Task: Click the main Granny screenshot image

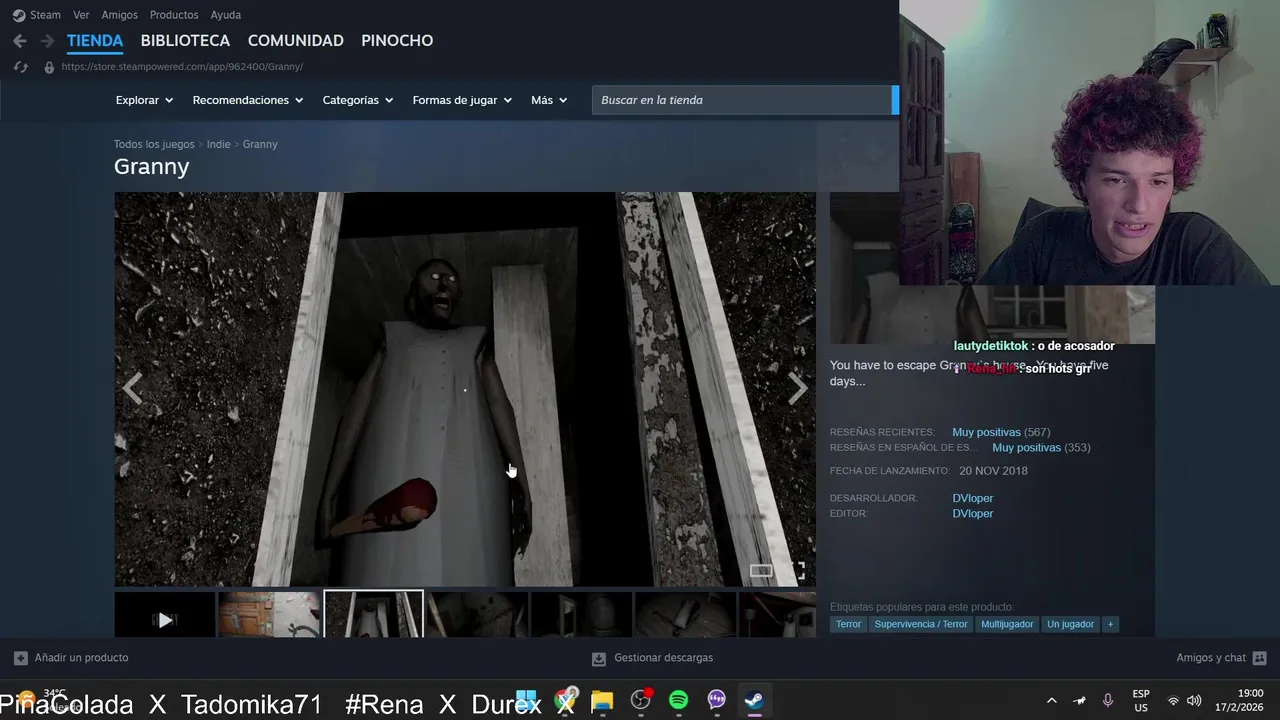Action: [x=465, y=389]
